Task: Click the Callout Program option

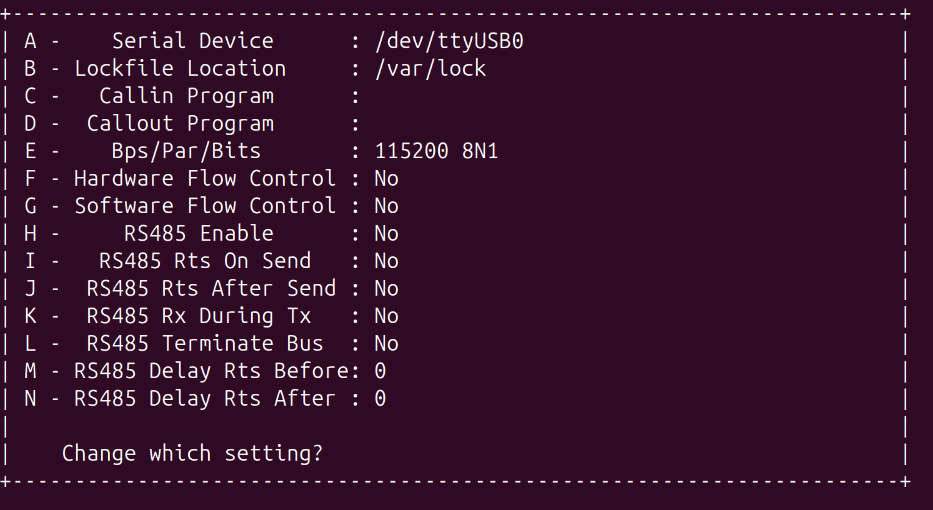Action: [x=180, y=124]
